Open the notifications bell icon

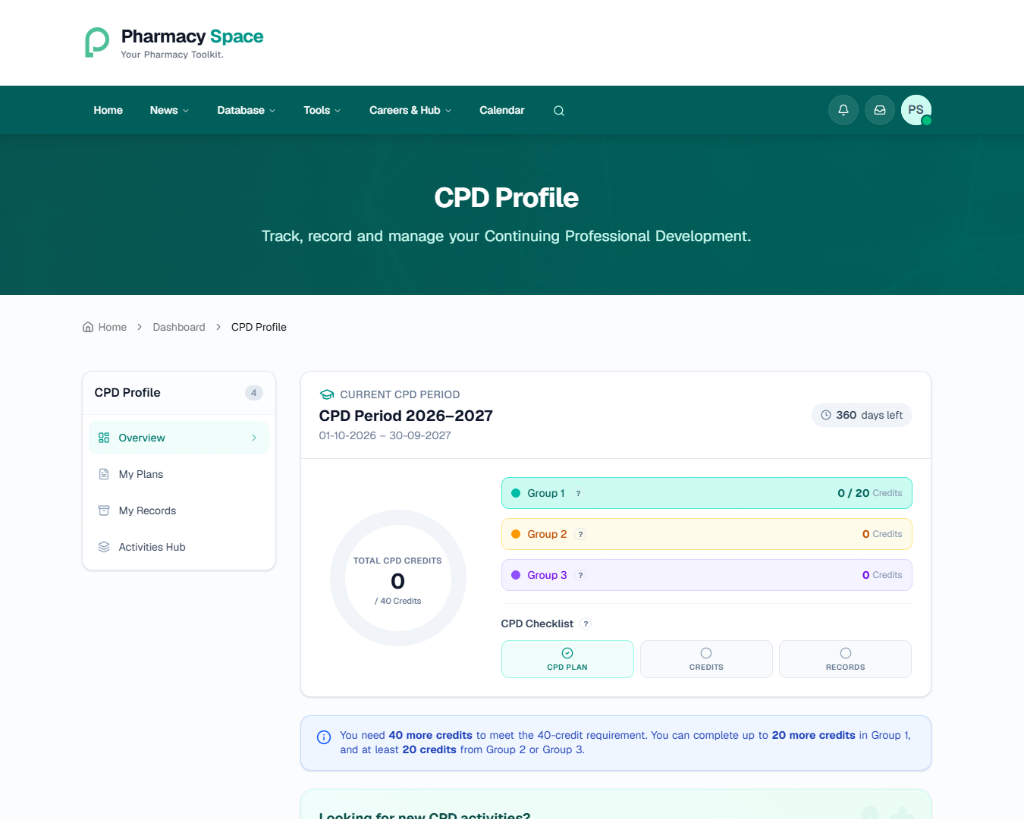click(843, 110)
